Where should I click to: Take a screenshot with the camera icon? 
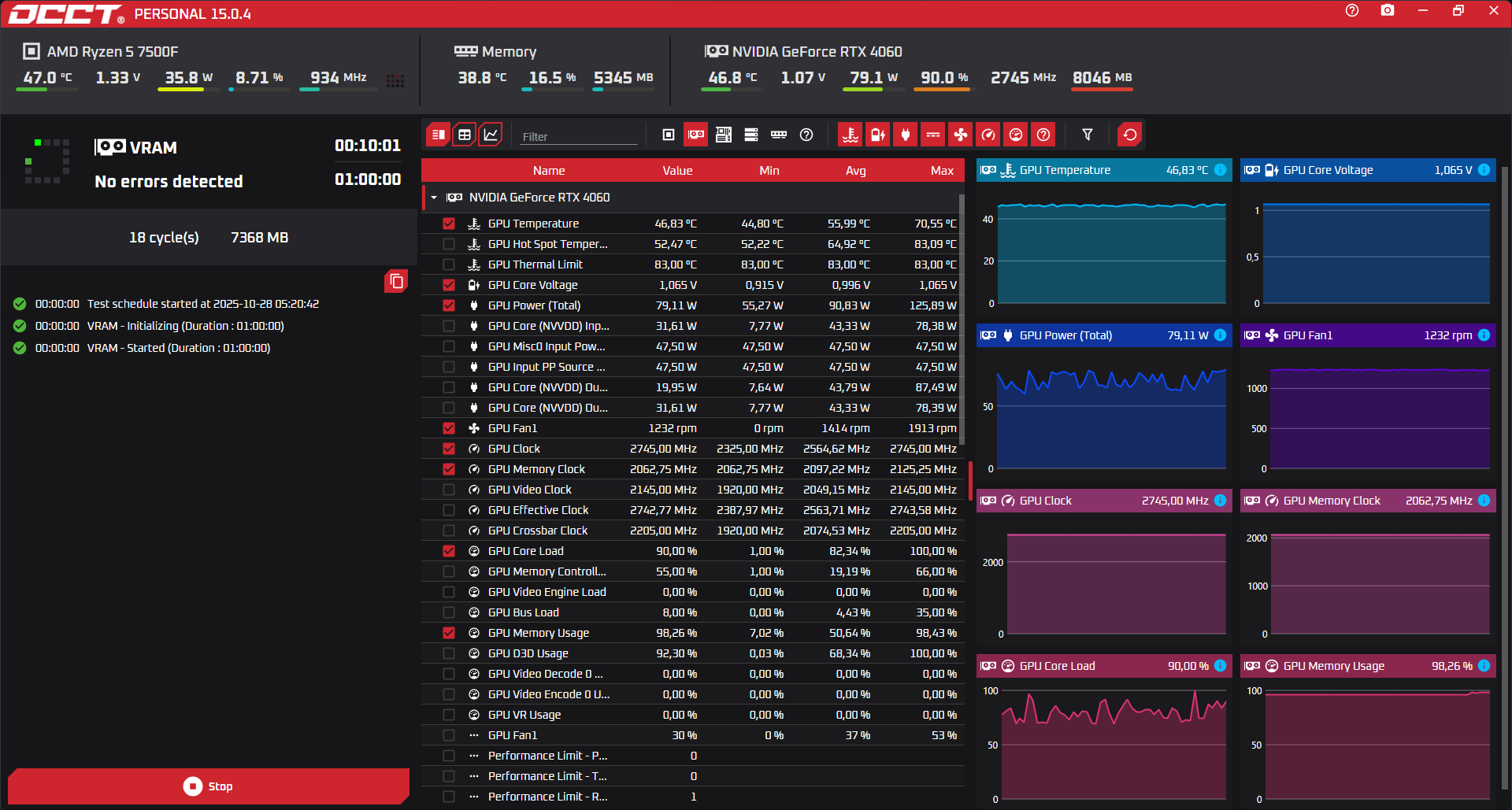pyautogui.click(x=1388, y=10)
